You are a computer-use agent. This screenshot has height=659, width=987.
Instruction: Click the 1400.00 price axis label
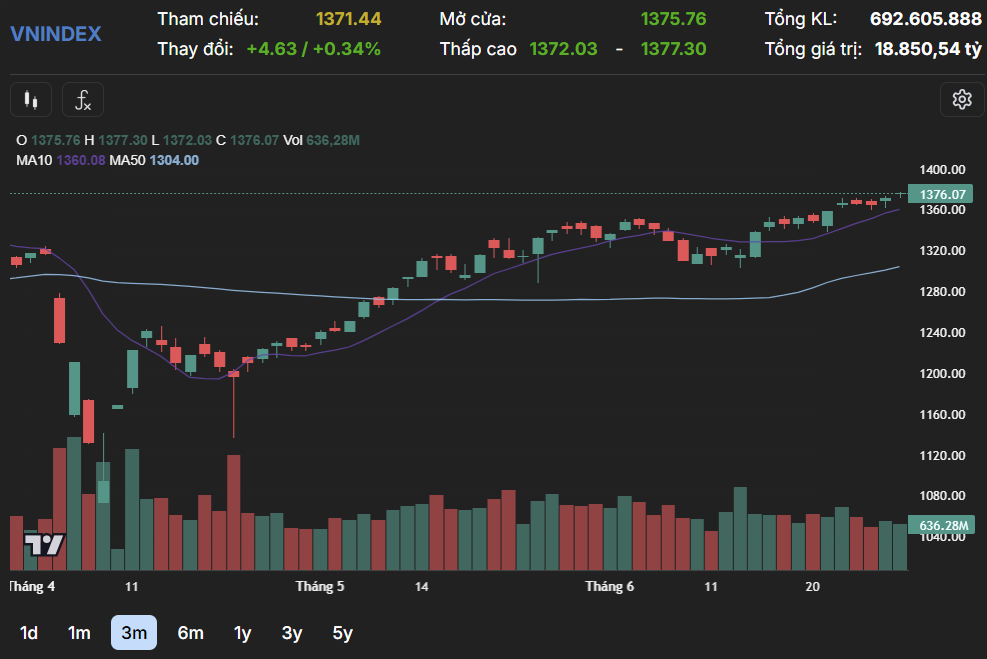942,169
